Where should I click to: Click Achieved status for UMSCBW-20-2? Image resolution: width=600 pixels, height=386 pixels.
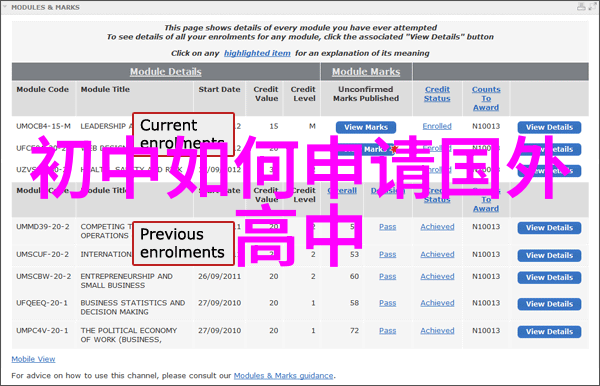(x=437, y=276)
